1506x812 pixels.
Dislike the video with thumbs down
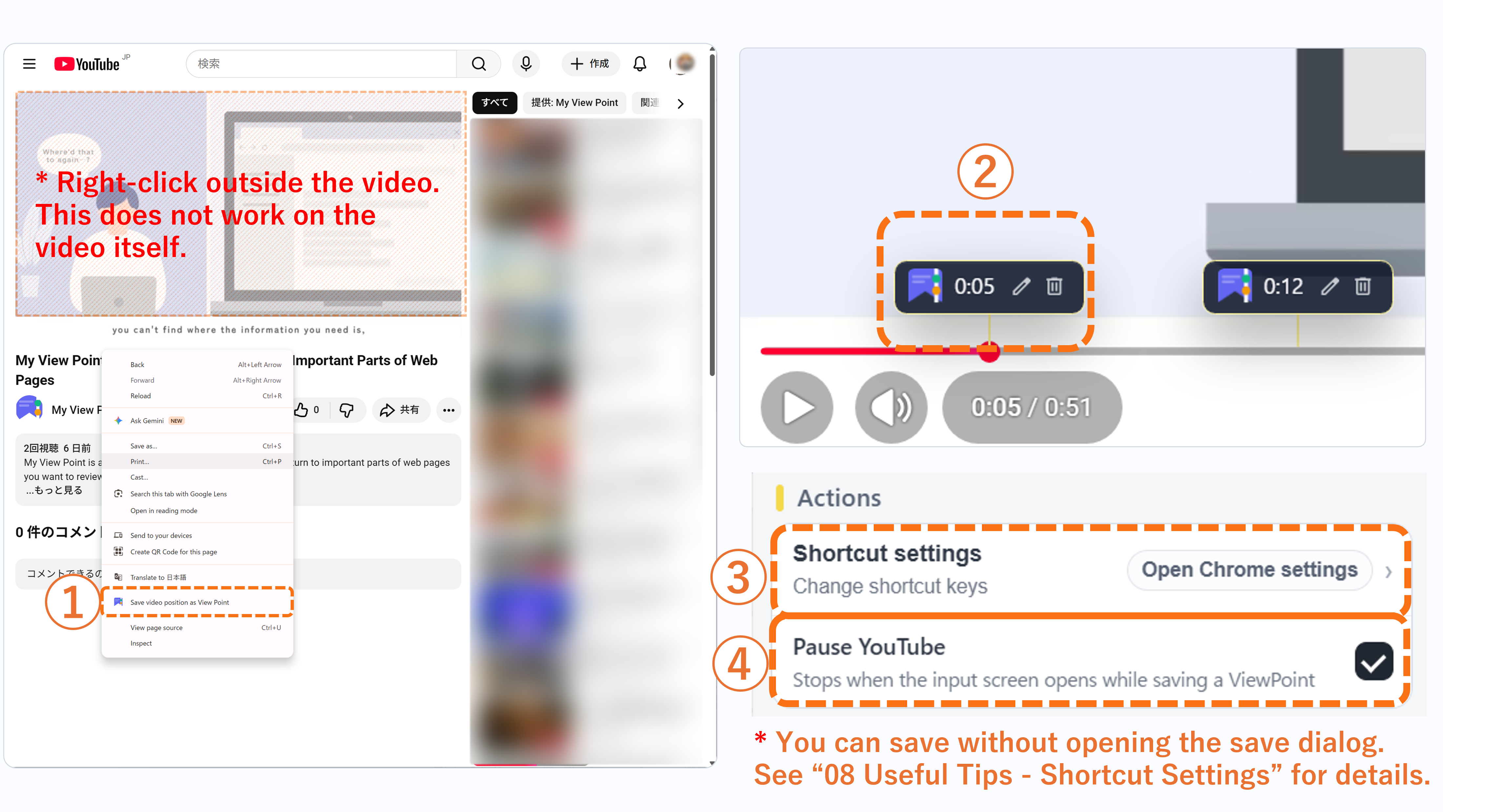(347, 410)
